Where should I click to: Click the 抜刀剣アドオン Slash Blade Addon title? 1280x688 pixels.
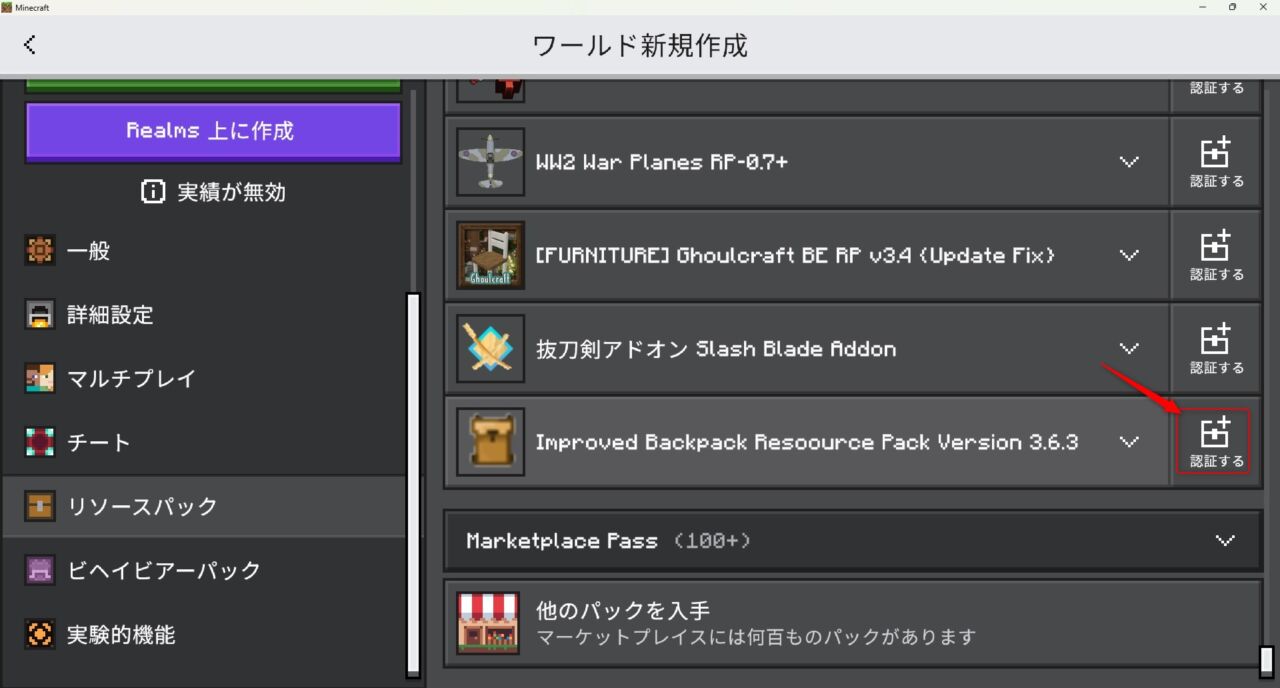pyautogui.click(x=716, y=349)
